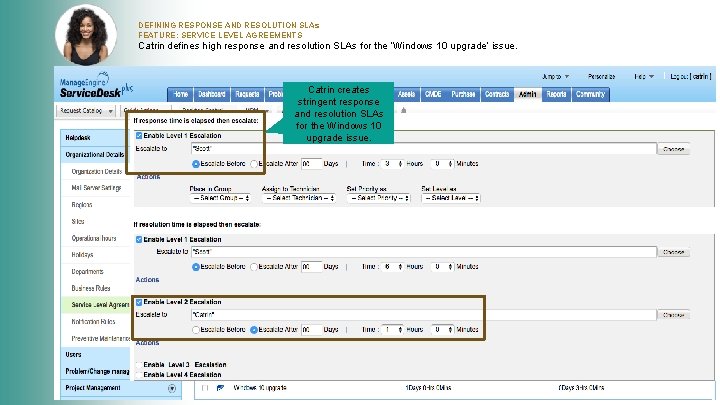The width and height of the screenshot is (720, 405).
Task: Open the Assets tab
Action: tap(406, 94)
